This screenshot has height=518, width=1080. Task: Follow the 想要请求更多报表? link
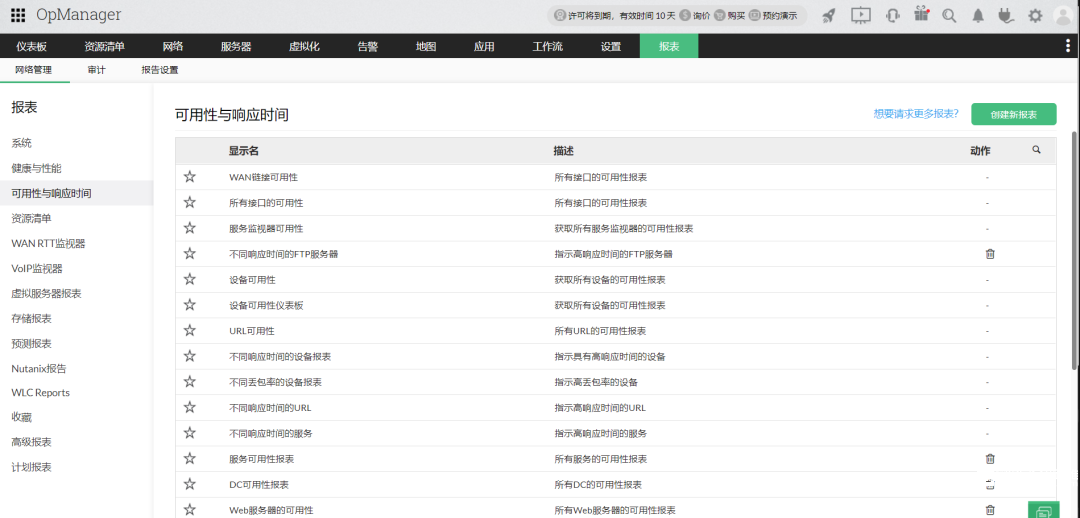pyautogui.click(x=916, y=114)
